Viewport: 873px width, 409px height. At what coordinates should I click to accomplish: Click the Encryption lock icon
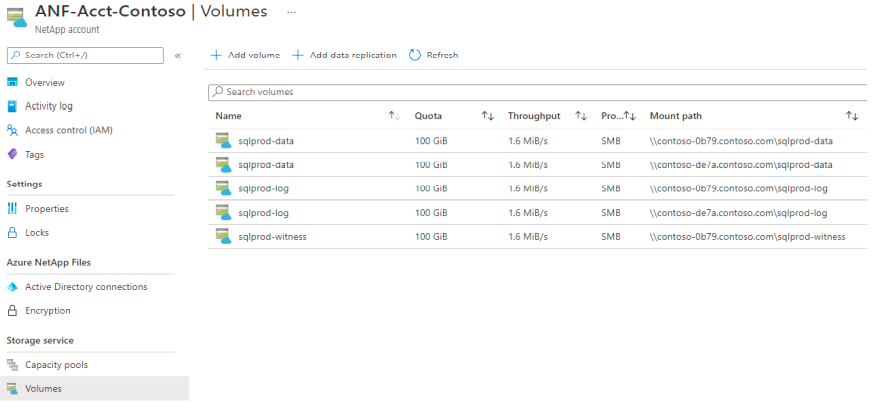pos(12,311)
